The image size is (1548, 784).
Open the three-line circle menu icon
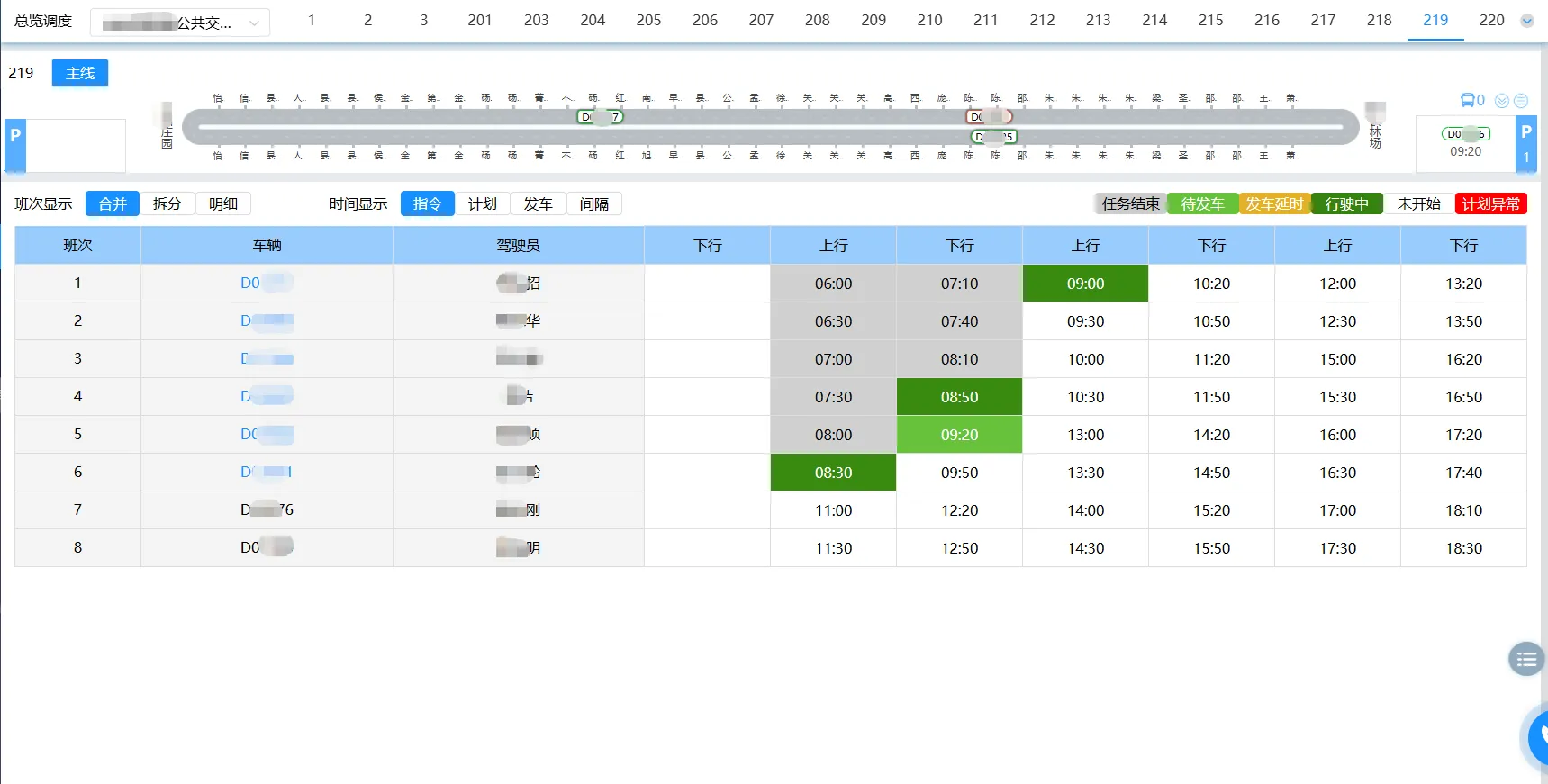pos(1521,101)
